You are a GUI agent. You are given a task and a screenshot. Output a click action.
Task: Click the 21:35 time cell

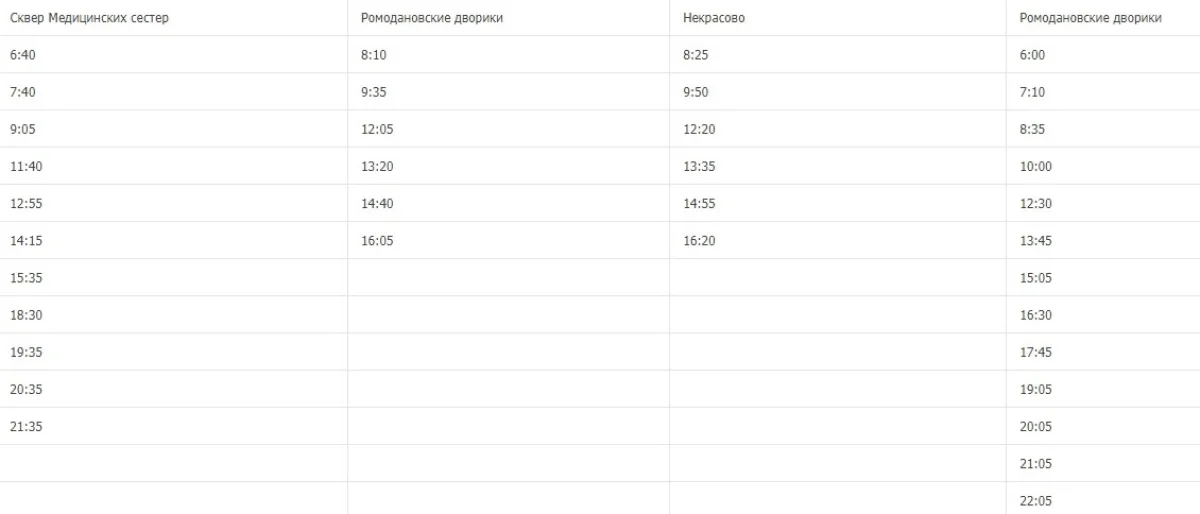pos(26,426)
